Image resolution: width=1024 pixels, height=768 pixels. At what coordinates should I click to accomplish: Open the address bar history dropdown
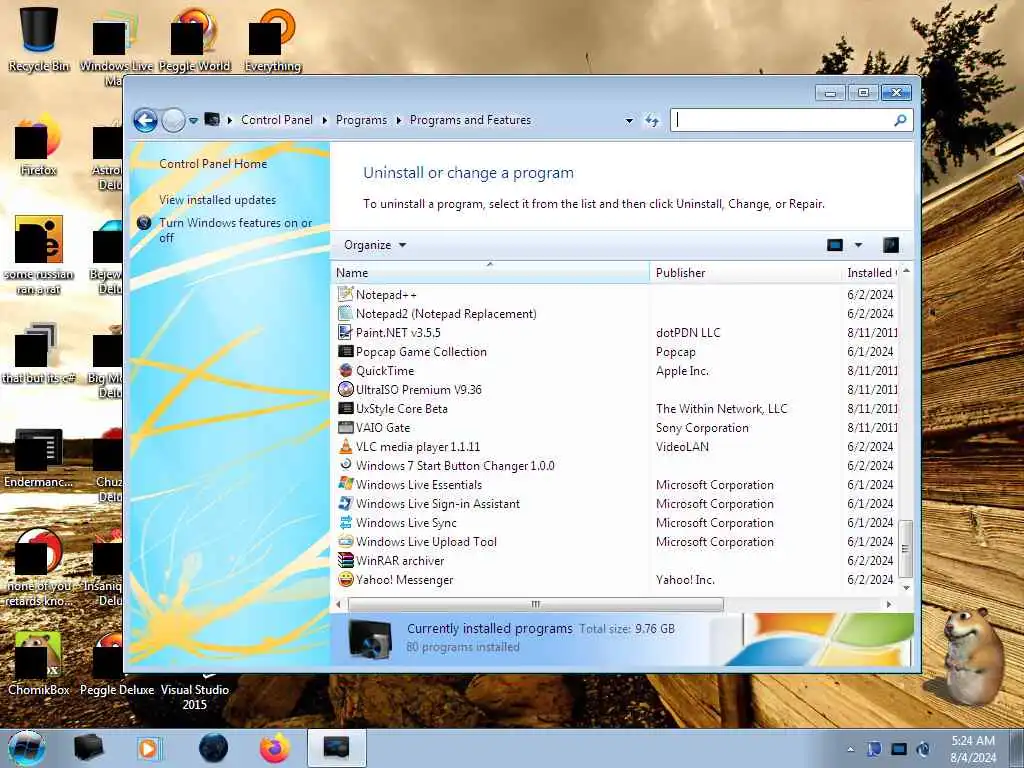629,120
